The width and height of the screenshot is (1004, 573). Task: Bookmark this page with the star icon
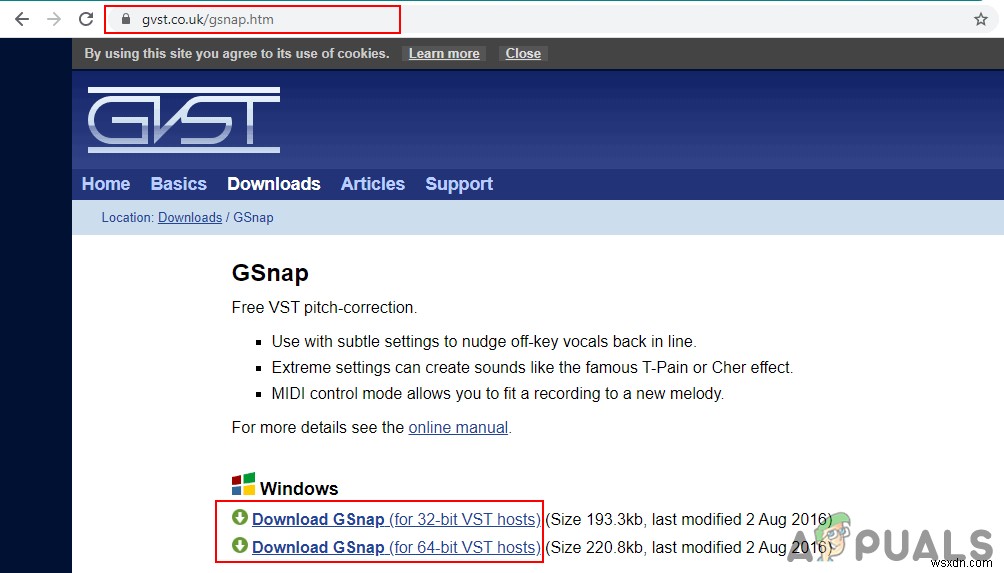980,19
